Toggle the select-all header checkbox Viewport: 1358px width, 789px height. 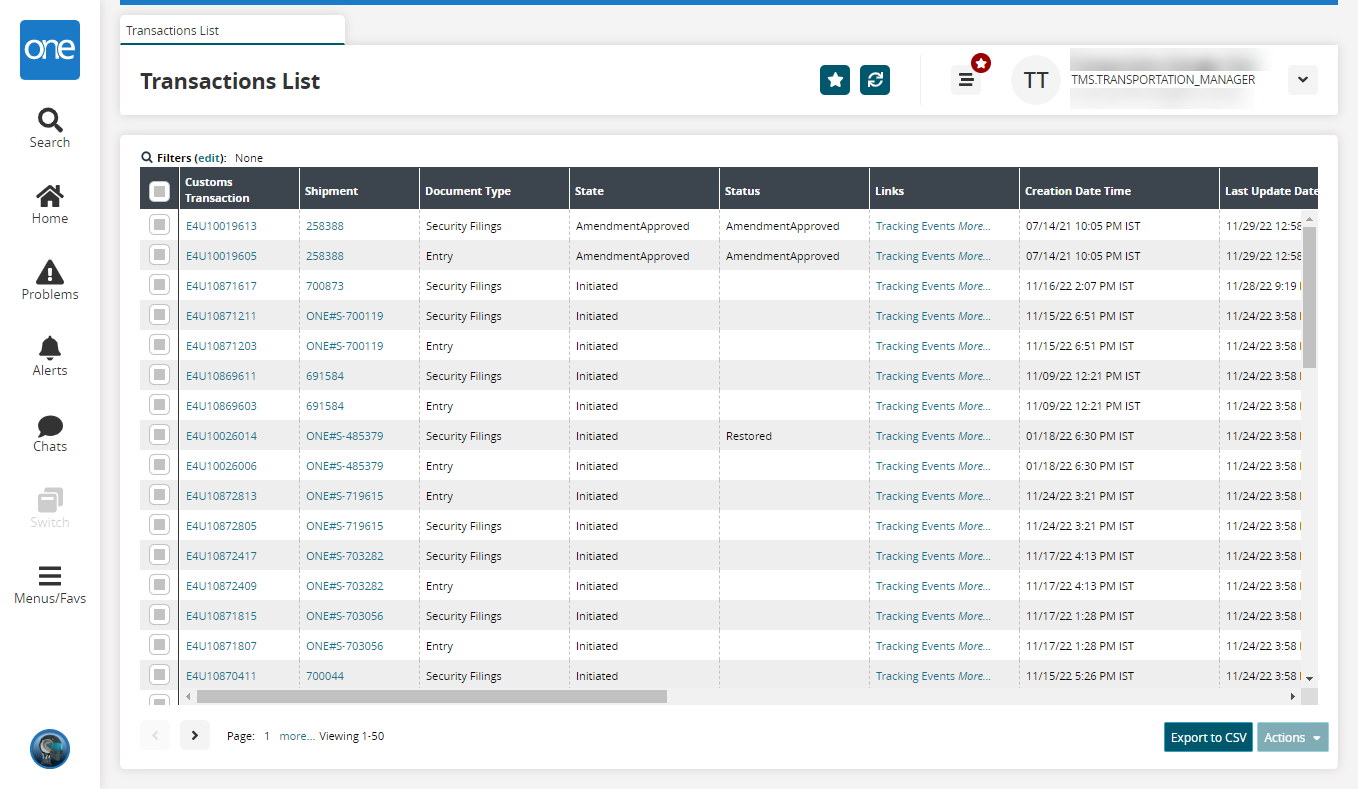[x=159, y=191]
